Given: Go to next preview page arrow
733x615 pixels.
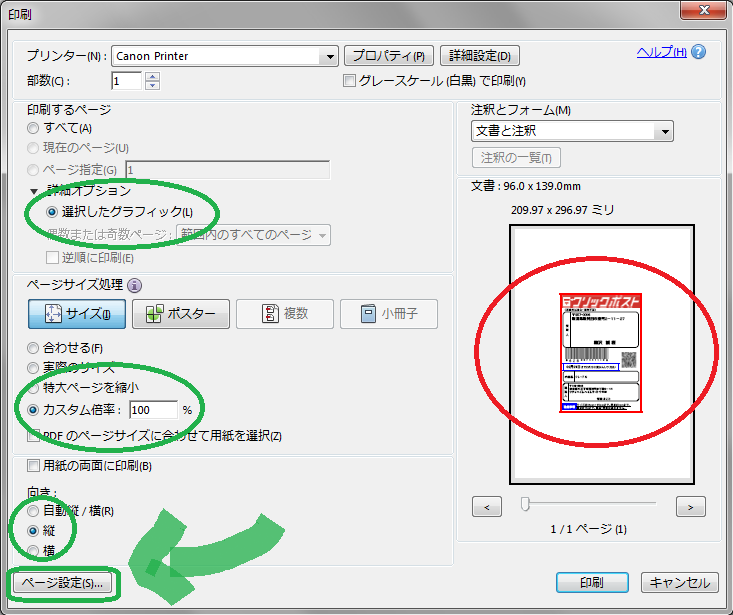Looking at the screenshot, I should [x=690, y=507].
